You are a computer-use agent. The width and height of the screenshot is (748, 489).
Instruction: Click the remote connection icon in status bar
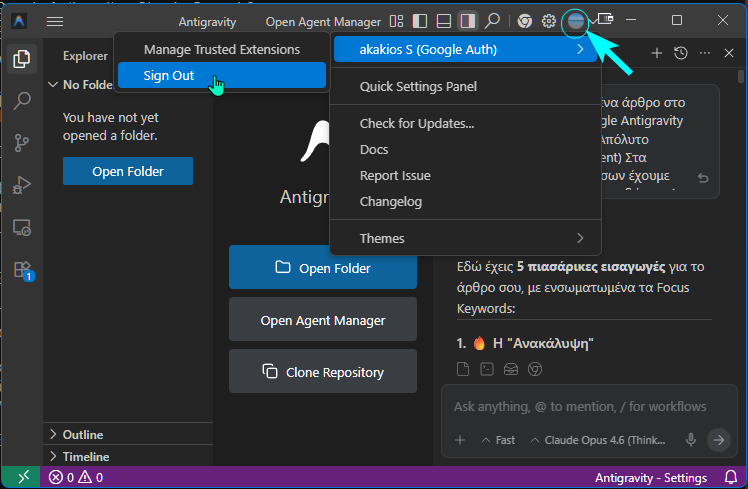[22, 478]
